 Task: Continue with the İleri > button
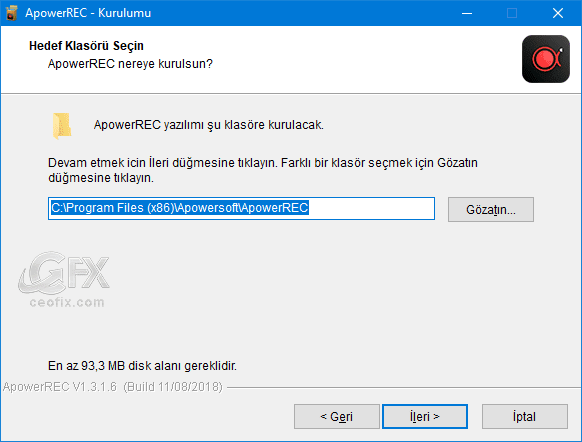click(x=425, y=416)
